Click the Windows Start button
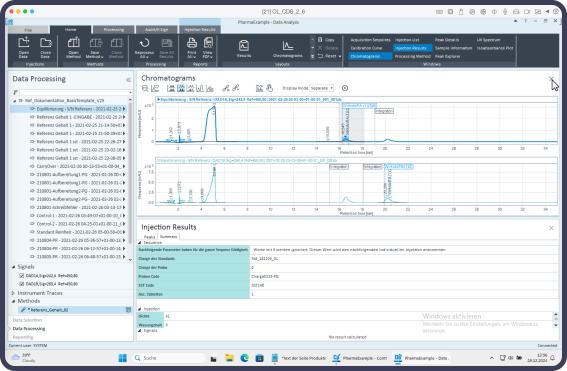The width and height of the screenshot is (567, 371). pyautogui.click(x=123, y=358)
